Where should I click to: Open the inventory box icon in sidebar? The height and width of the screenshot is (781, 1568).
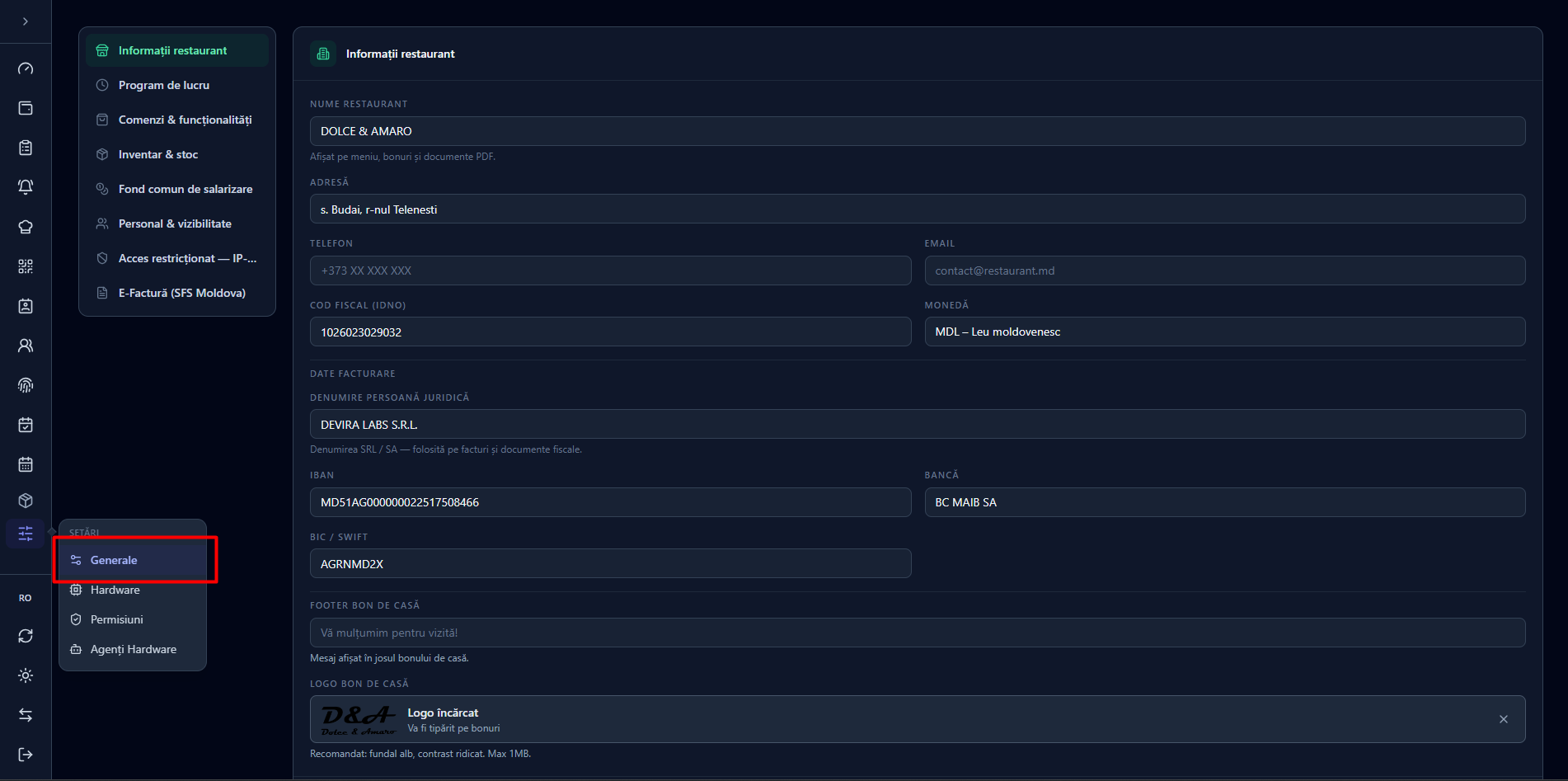pos(26,501)
